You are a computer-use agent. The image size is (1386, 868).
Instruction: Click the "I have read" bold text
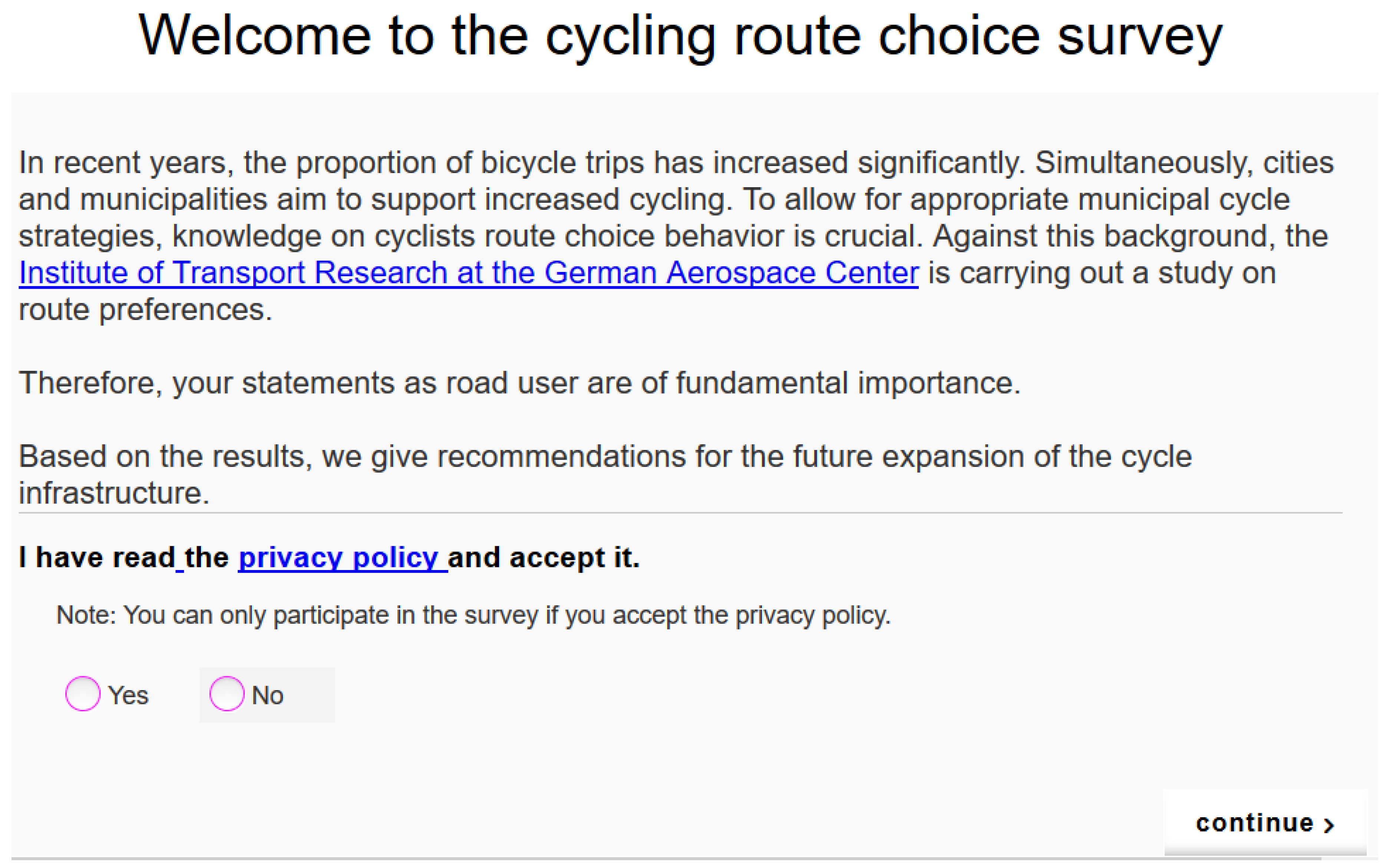click(96, 557)
